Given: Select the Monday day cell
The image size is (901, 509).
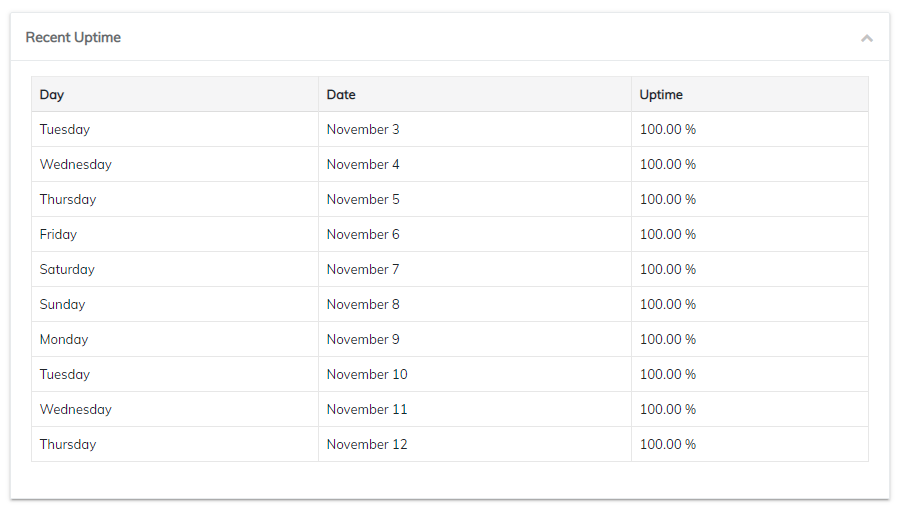Looking at the screenshot, I should [x=64, y=340].
